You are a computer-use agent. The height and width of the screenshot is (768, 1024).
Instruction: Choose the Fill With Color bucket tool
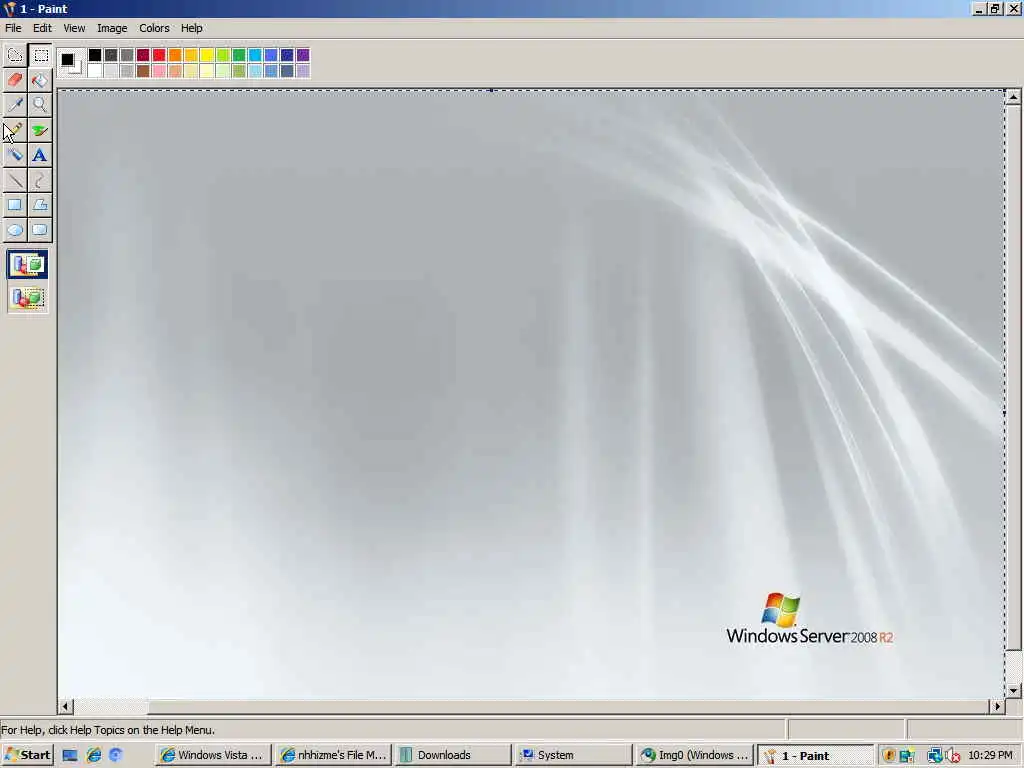[x=40, y=80]
